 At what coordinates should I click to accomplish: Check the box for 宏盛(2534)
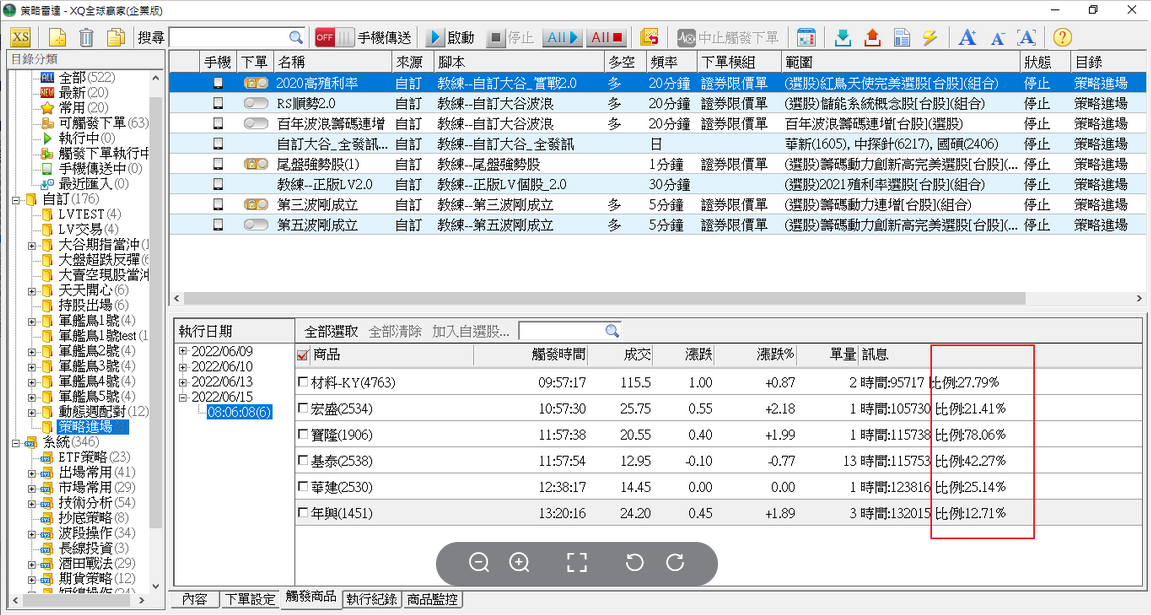(303, 409)
